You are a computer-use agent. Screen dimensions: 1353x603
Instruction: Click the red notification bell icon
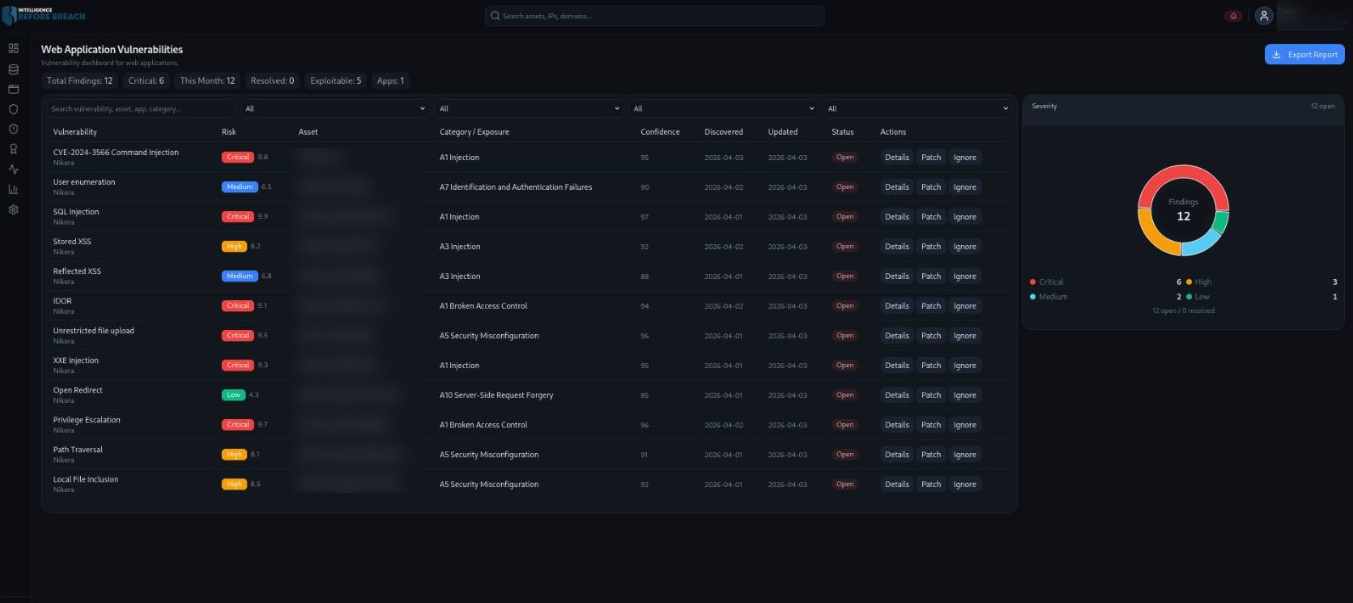click(x=1233, y=16)
